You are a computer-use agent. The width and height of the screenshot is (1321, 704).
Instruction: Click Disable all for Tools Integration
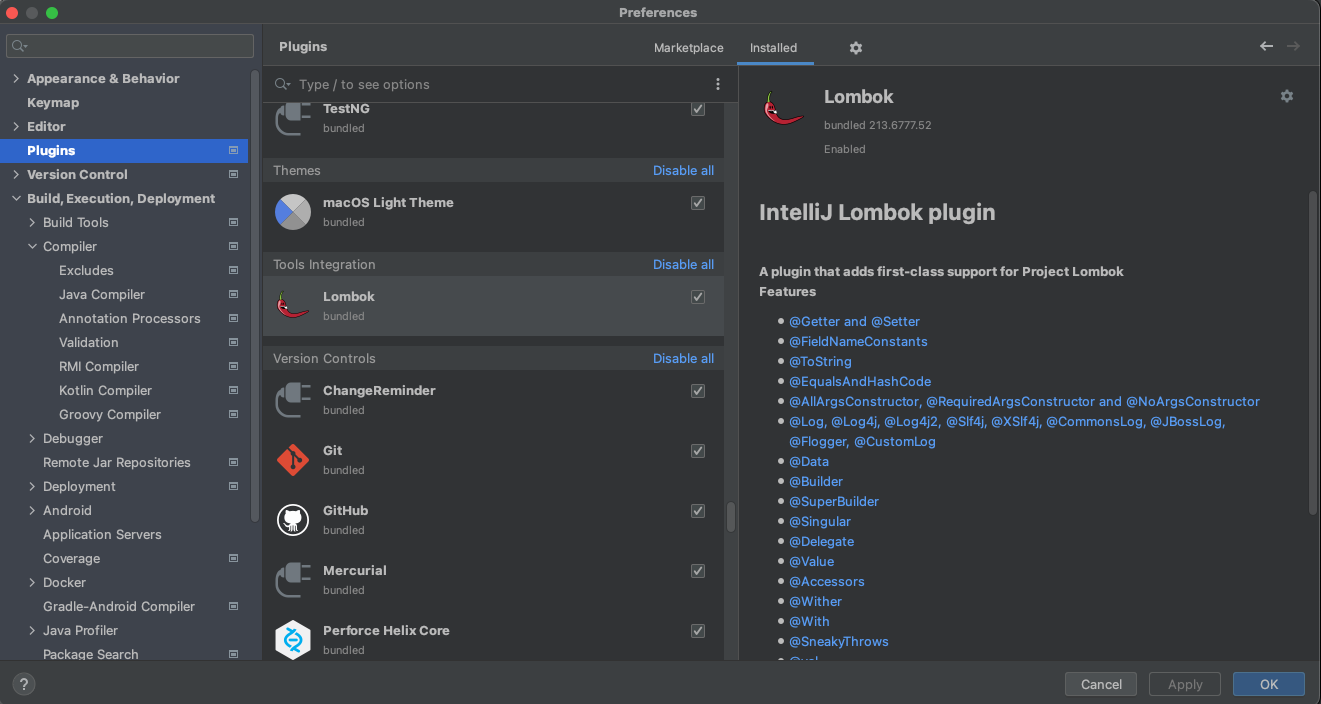tap(683, 264)
